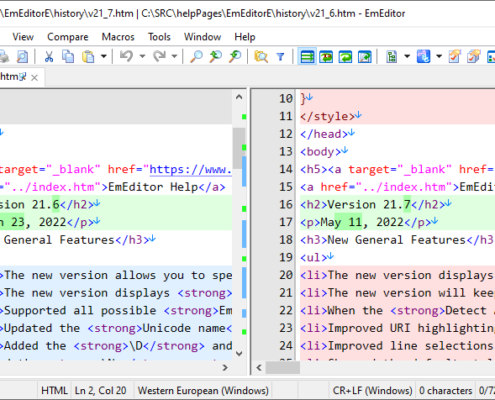Screen dimensions: 495x400
Task: Click the down arrow of left pane scrollbar
Action: tap(239, 353)
